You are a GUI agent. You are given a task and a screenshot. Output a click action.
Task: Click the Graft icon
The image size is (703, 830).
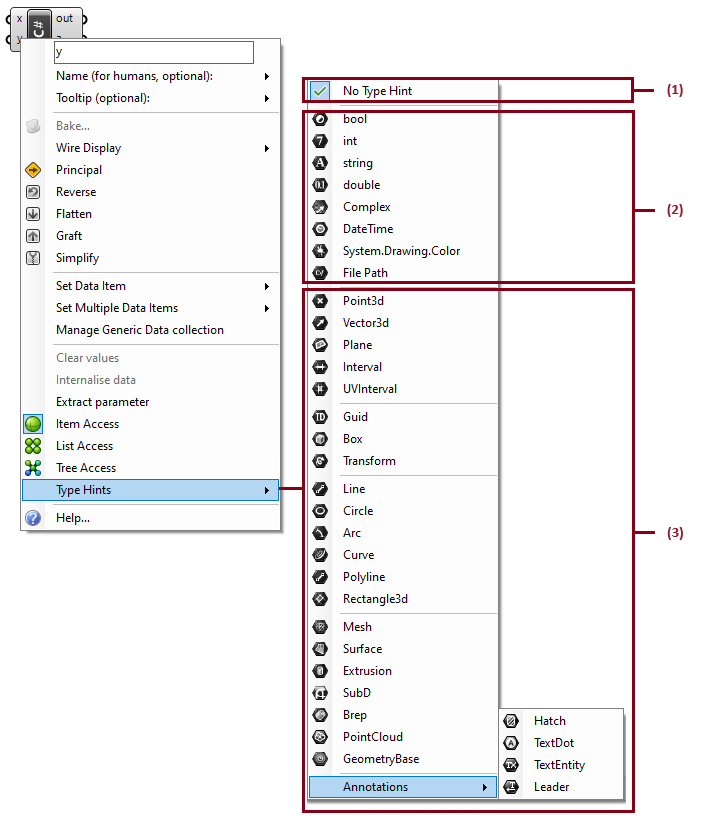click(x=33, y=236)
